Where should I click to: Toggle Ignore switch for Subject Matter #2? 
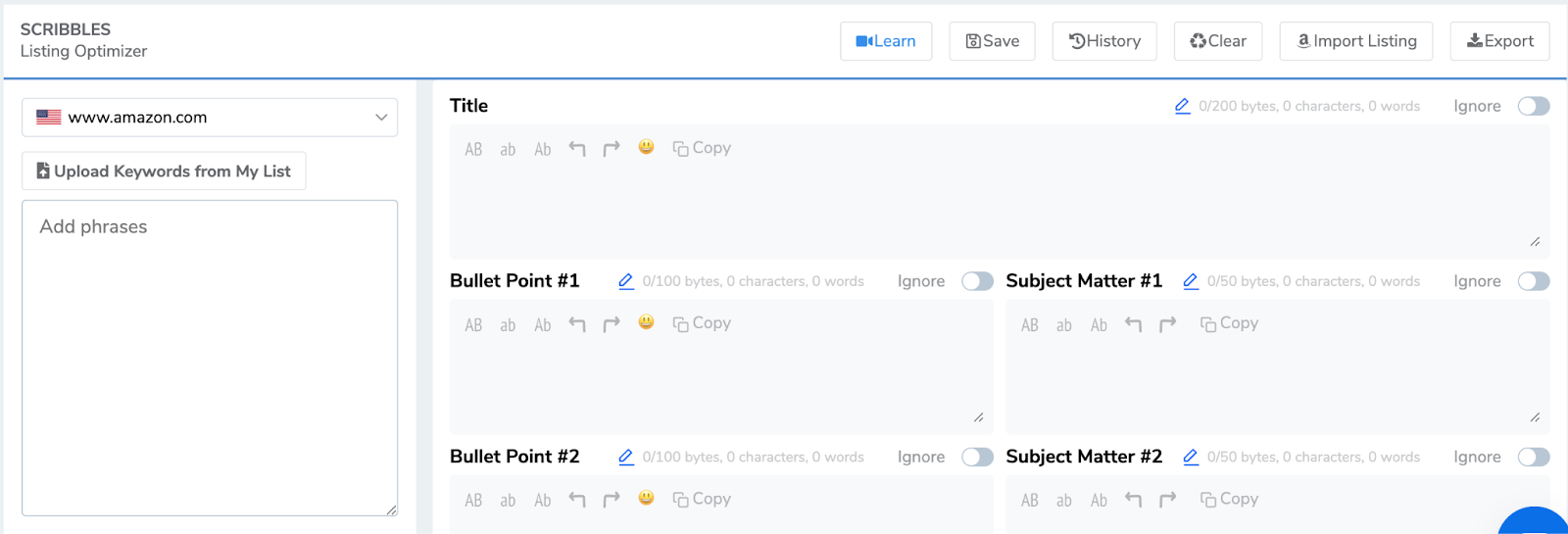pyautogui.click(x=1534, y=457)
